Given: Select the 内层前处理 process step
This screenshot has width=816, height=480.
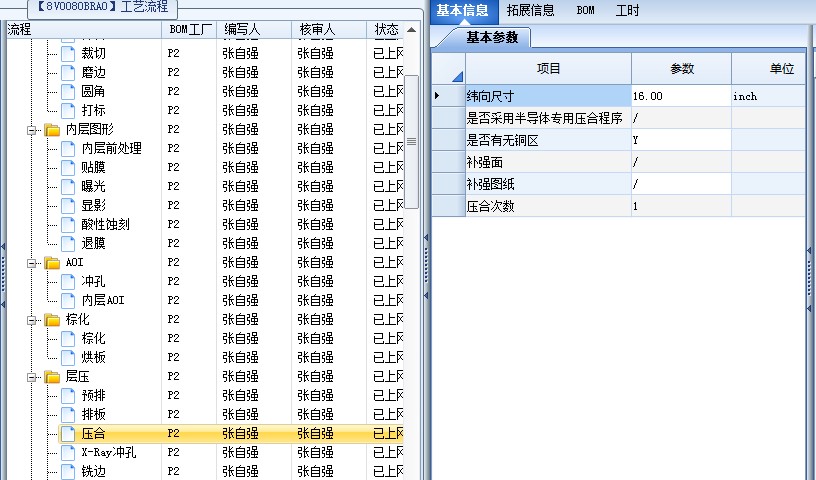Looking at the screenshot, I should (112, 148).
